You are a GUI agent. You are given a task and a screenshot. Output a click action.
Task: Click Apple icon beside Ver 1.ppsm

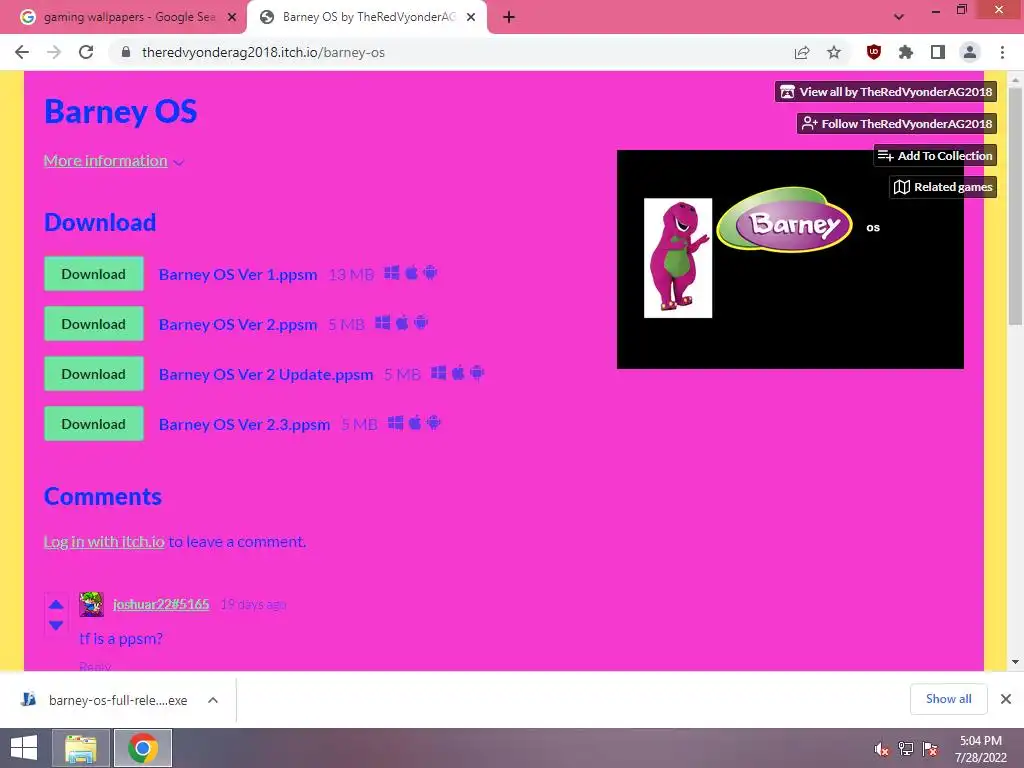click(411, 272)
